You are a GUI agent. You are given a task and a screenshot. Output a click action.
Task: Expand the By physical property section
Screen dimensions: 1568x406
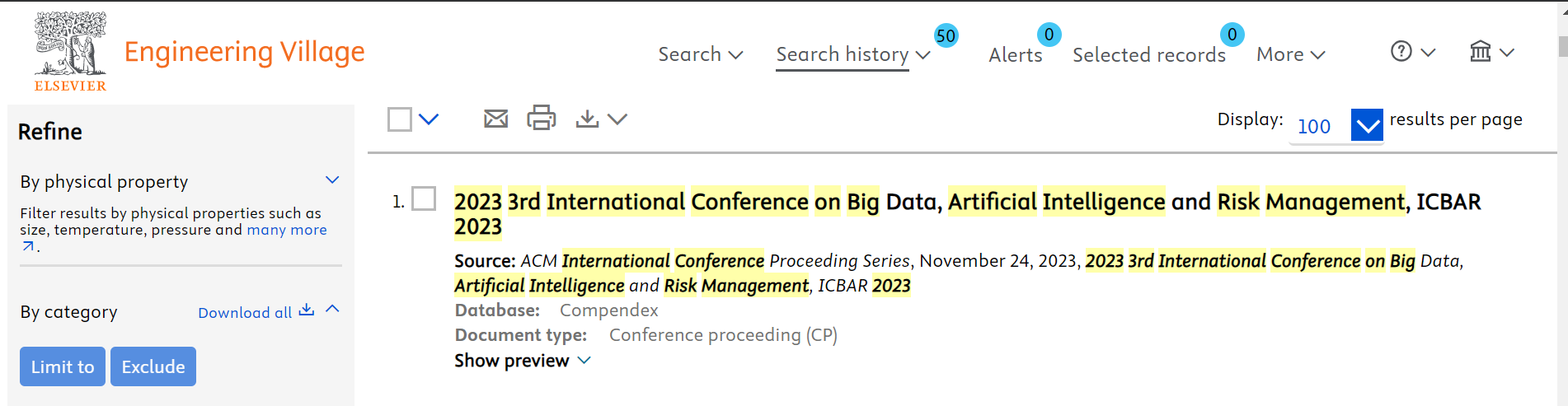[332, 180]
